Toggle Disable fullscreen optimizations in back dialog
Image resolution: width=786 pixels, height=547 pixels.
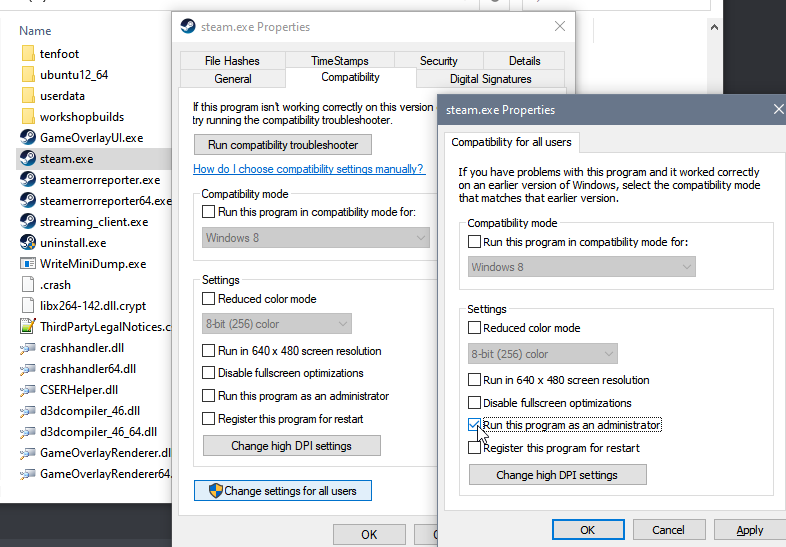point(209,373)
